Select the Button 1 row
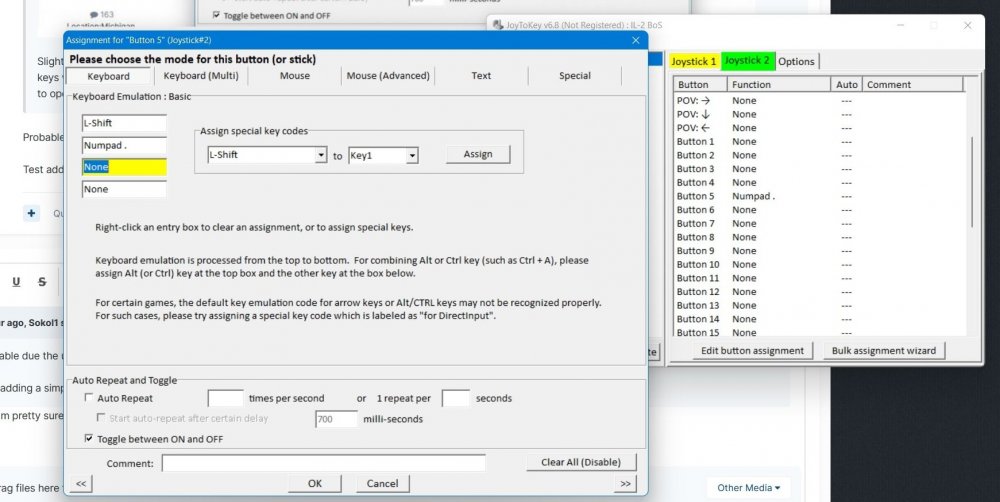Screen dimensions: 1000x502 pos(818,142)
